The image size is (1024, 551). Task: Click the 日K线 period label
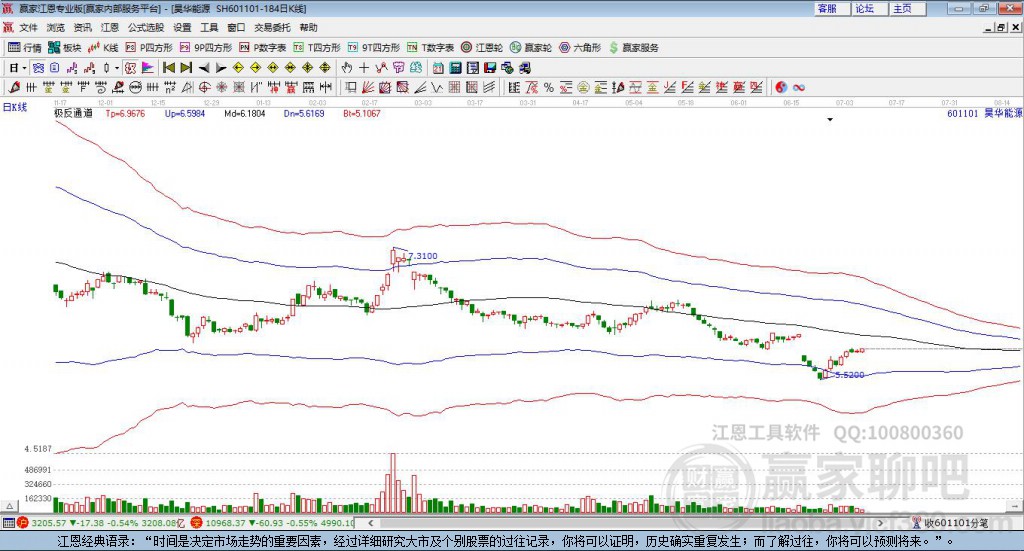15,107
